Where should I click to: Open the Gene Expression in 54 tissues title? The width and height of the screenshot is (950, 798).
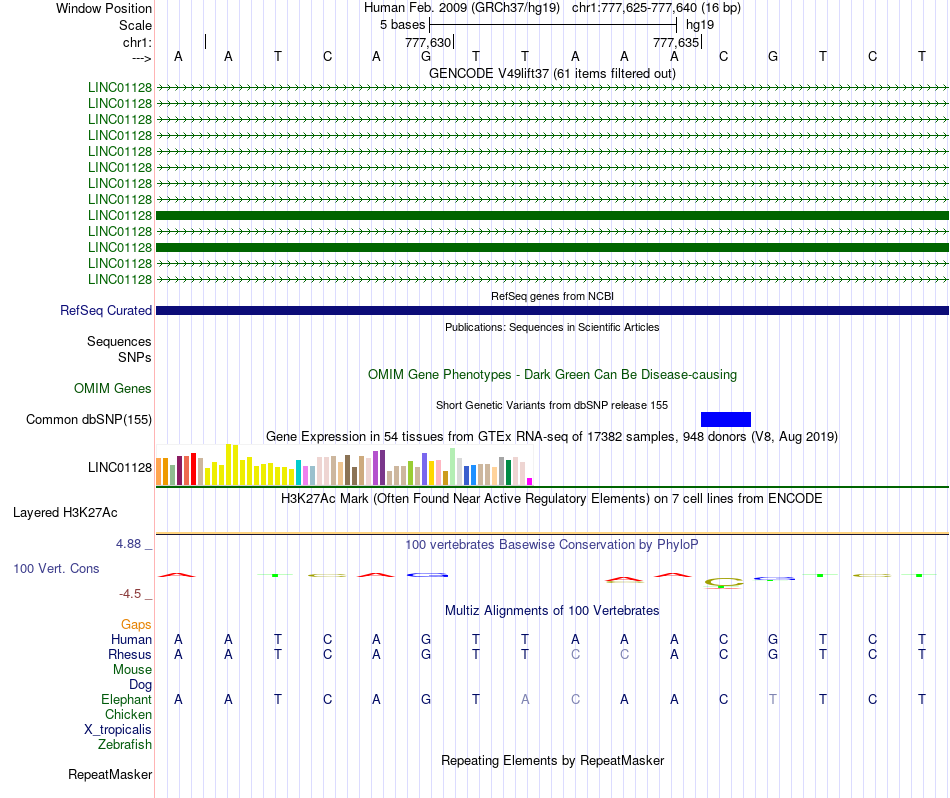click(552, 437)
